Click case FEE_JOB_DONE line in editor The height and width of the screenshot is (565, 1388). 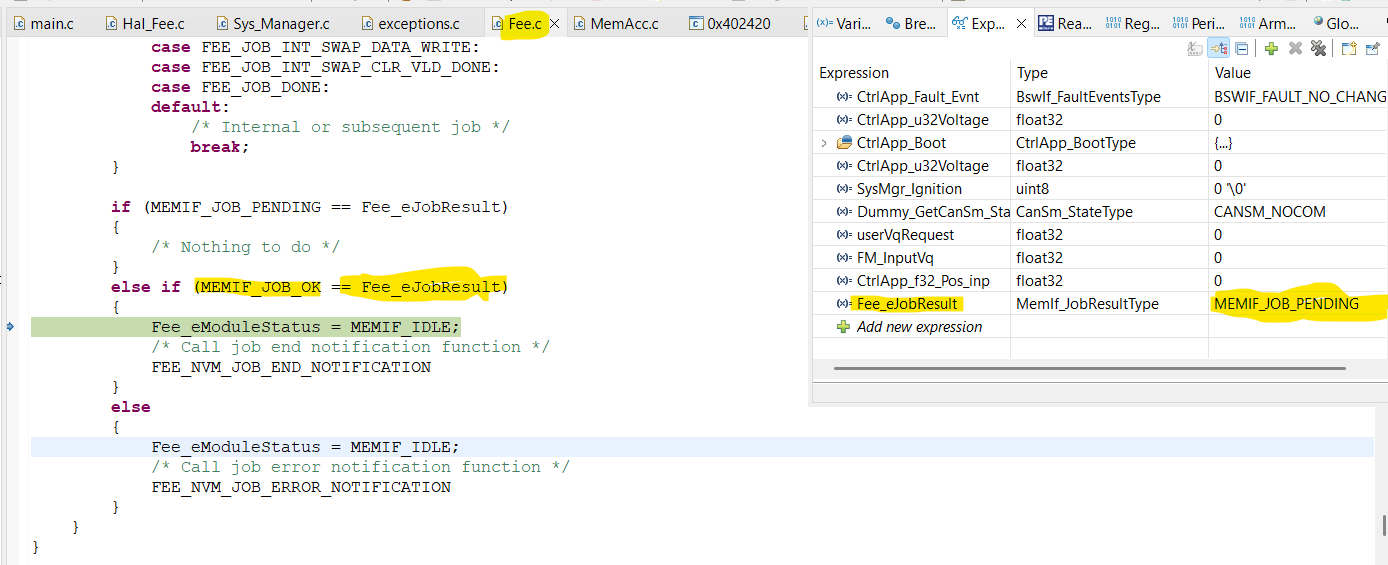click(x=240, y=87)
